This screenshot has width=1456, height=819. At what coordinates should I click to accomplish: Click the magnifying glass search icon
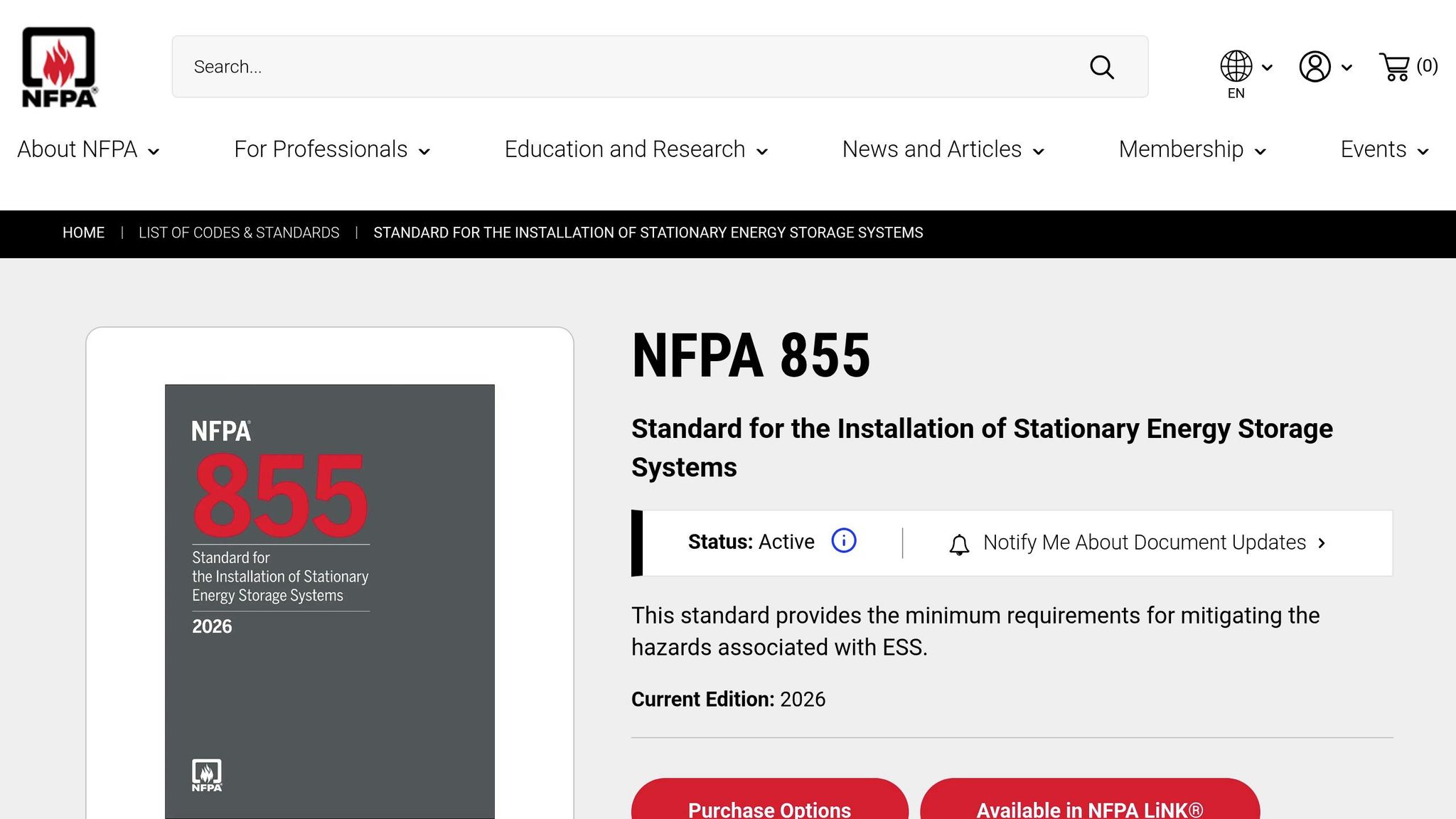(1102, 68)
